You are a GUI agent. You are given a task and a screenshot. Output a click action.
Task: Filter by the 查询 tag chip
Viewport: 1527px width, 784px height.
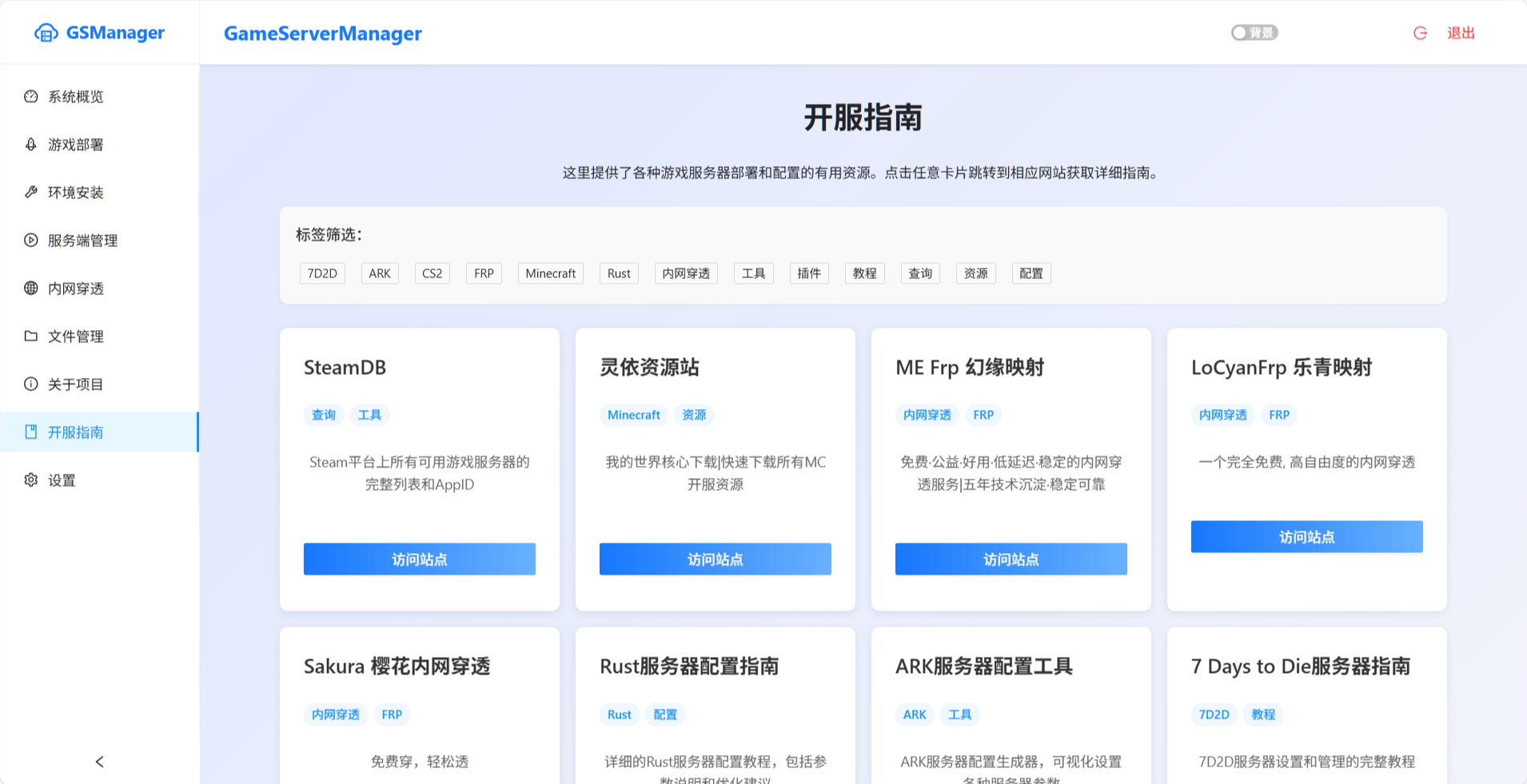[920, 273]
